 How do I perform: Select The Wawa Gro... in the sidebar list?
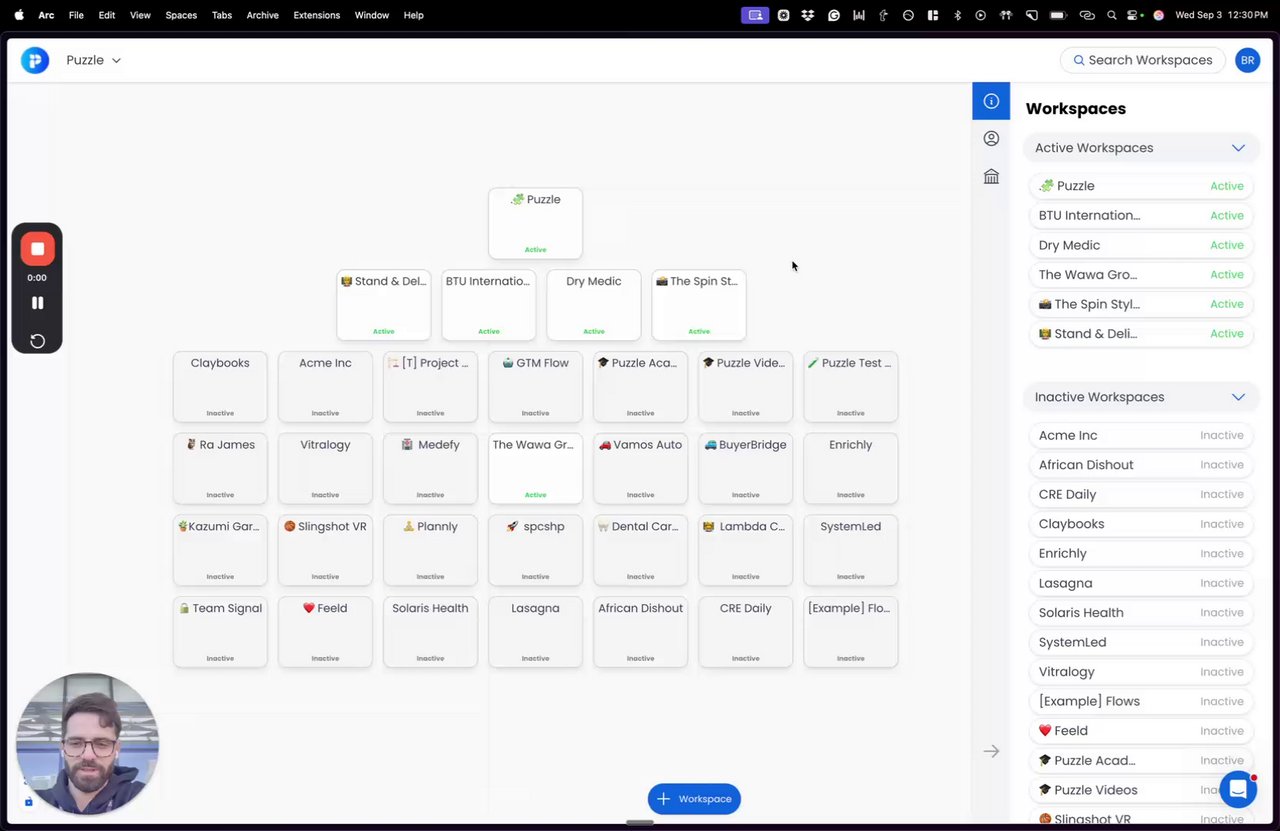click(x=1141, y=275)
